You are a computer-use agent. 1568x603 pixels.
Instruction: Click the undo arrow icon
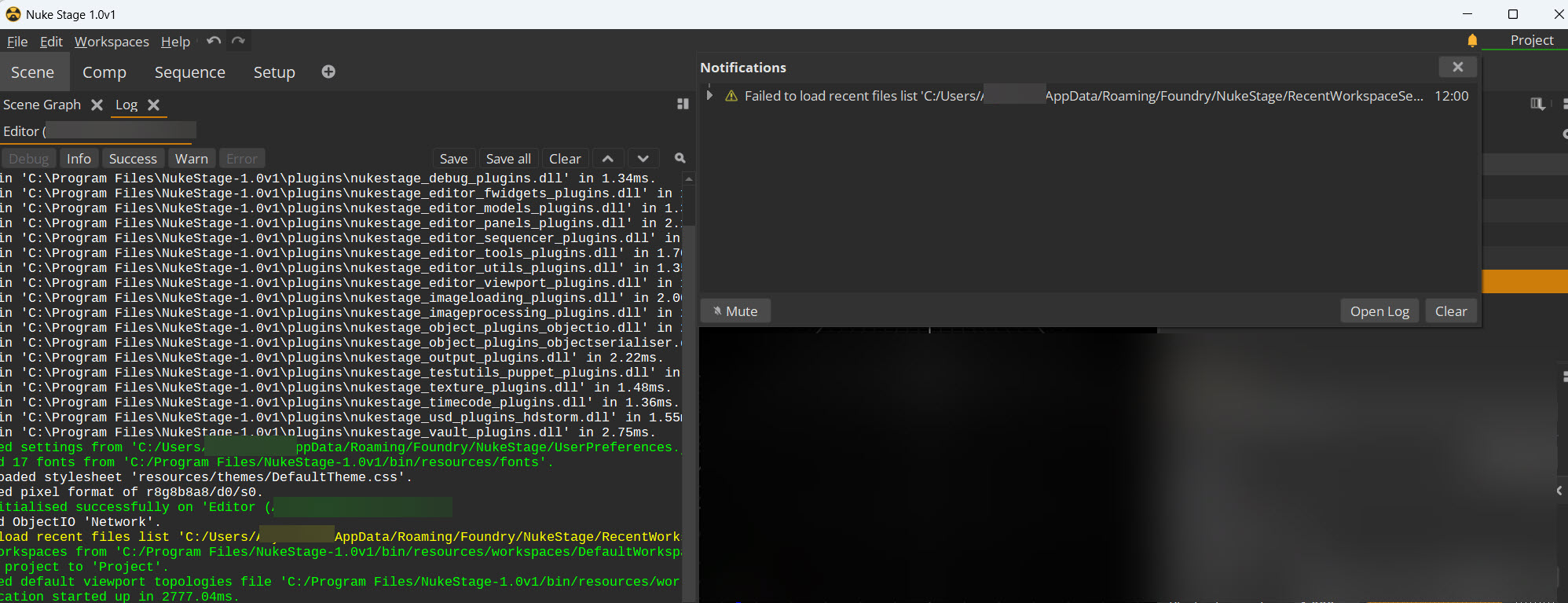[x=213, y=41]
